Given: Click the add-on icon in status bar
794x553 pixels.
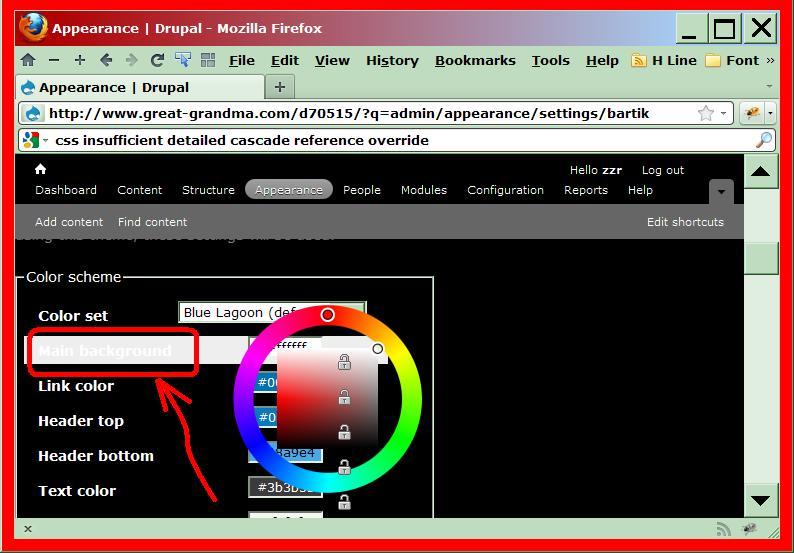Looking at the screenshot, I should click(749, 529).
